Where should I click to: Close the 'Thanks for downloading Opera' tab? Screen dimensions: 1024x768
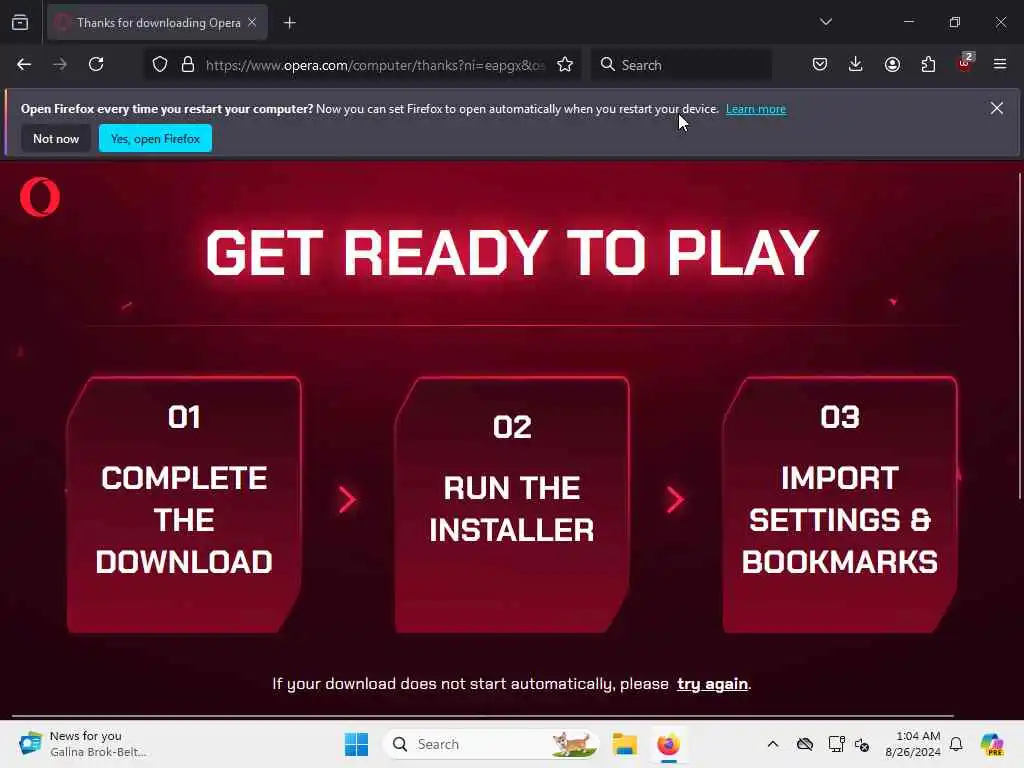click(x=252, y=22)
